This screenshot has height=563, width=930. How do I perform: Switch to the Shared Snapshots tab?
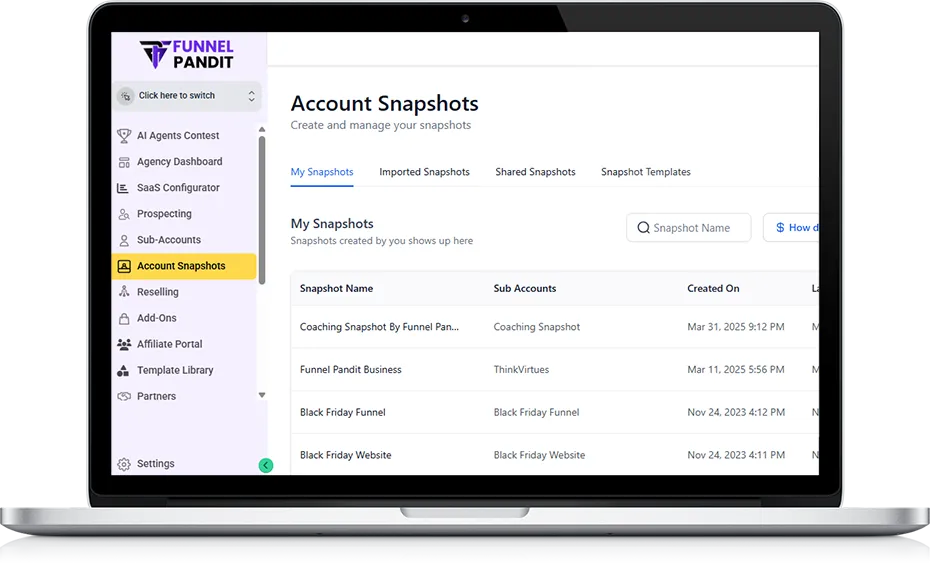coord(535,172)
